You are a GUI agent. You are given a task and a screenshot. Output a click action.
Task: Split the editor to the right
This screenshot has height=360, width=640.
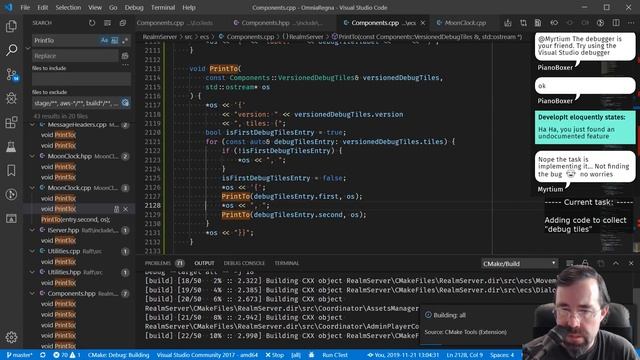[616, 23]
